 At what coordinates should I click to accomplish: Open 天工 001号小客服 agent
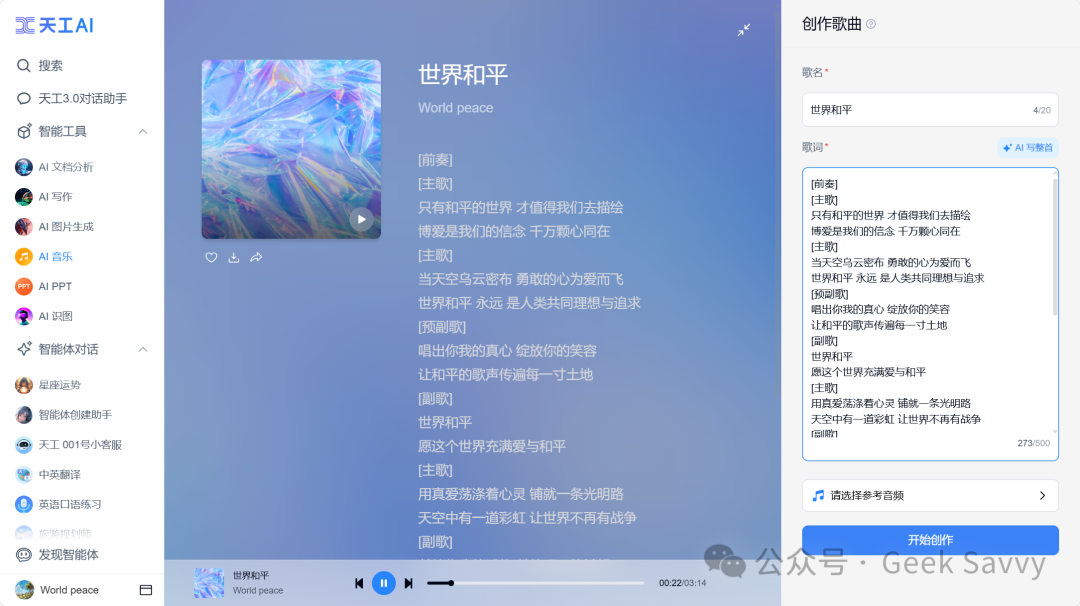[68, 445]
